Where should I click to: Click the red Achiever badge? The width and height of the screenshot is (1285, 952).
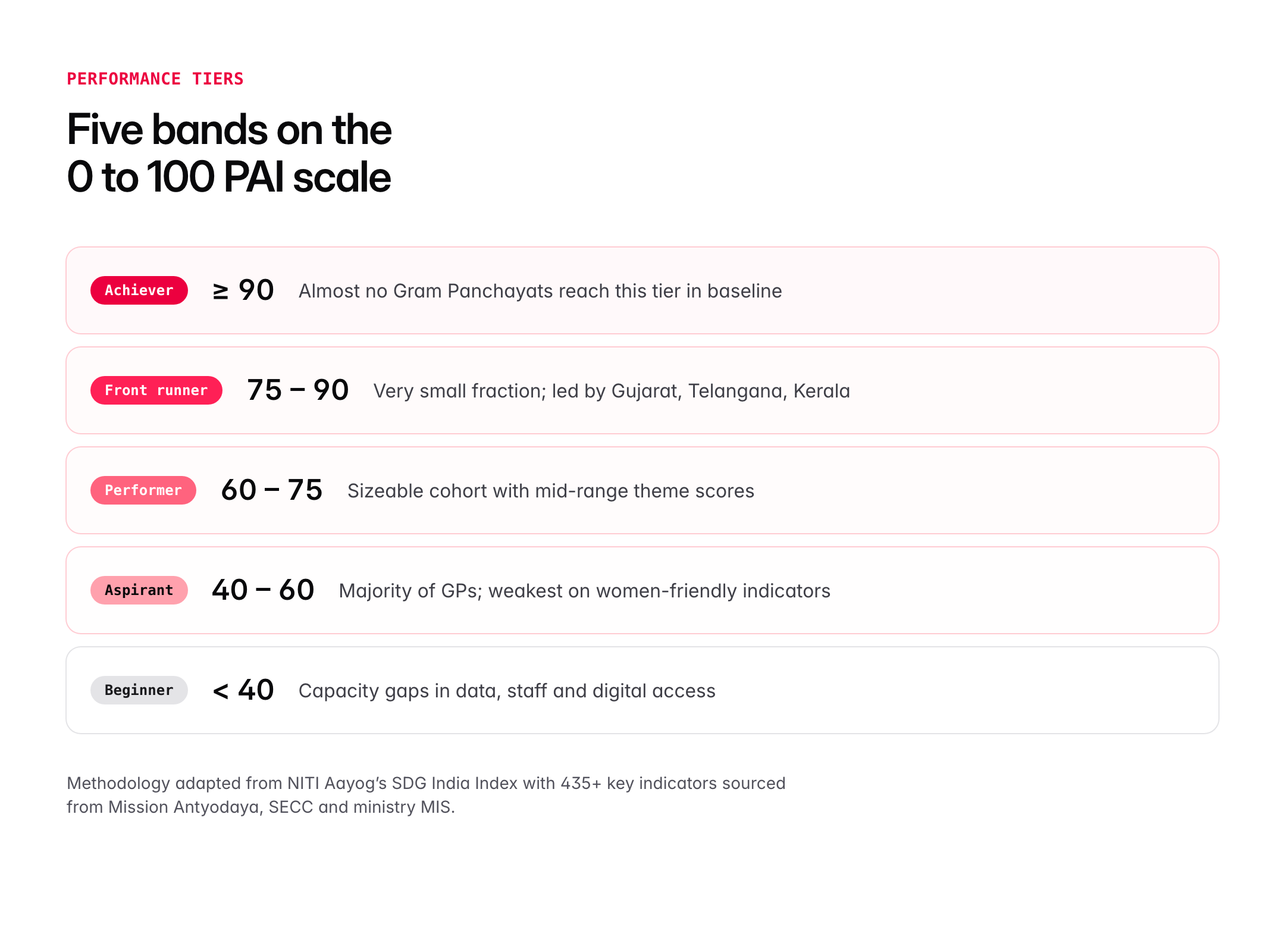pos(139,290)
